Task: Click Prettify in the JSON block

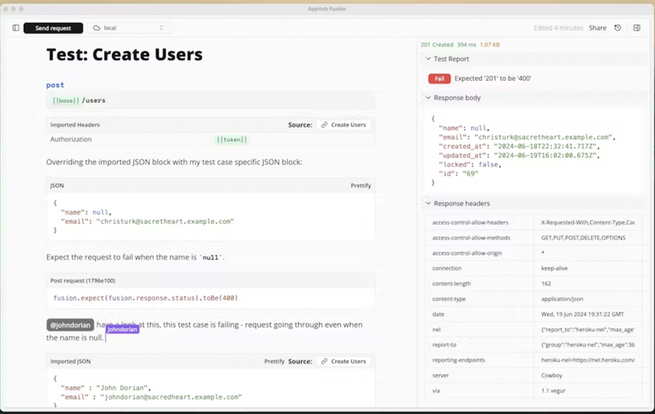Action: tap(361, 185)
